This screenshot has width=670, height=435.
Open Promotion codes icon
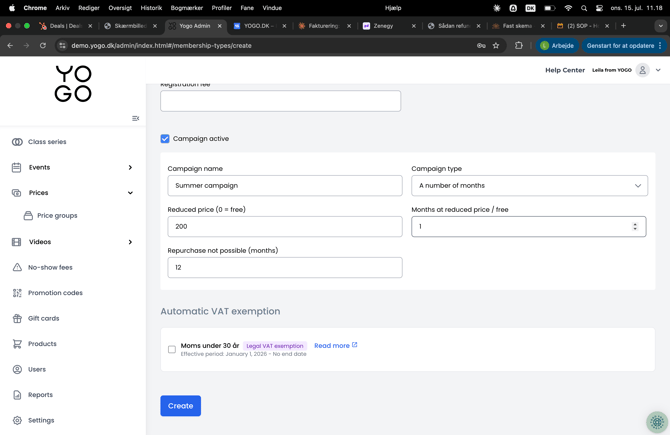pyautogui.click(x=17, y=293)
